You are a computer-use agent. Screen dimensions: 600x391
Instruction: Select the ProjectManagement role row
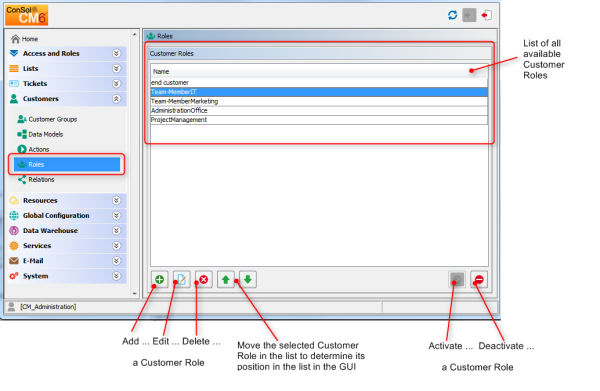pos(319,120)
